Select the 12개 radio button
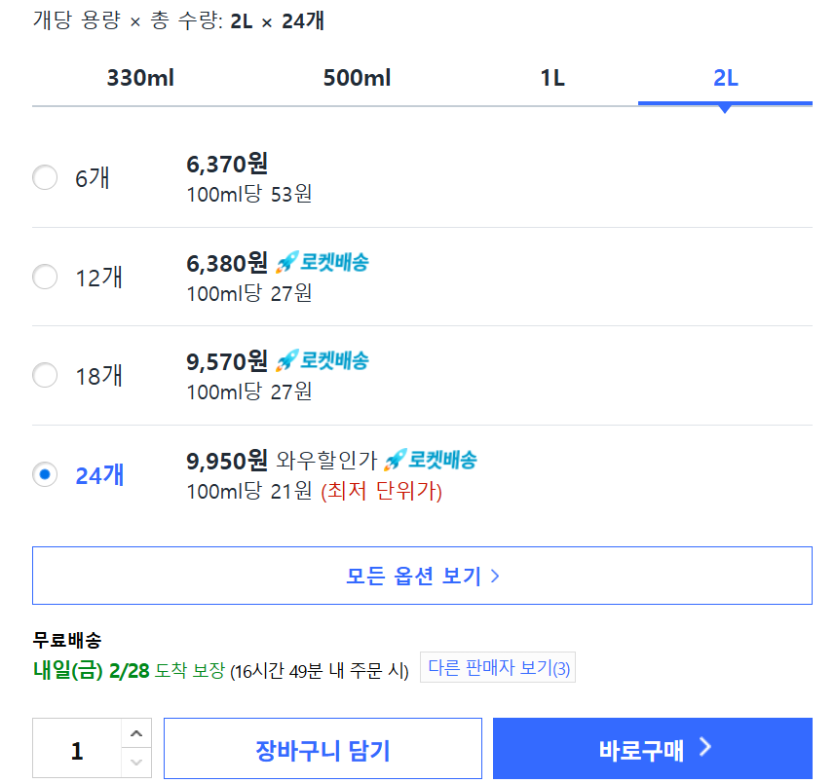 click(45, 277)
